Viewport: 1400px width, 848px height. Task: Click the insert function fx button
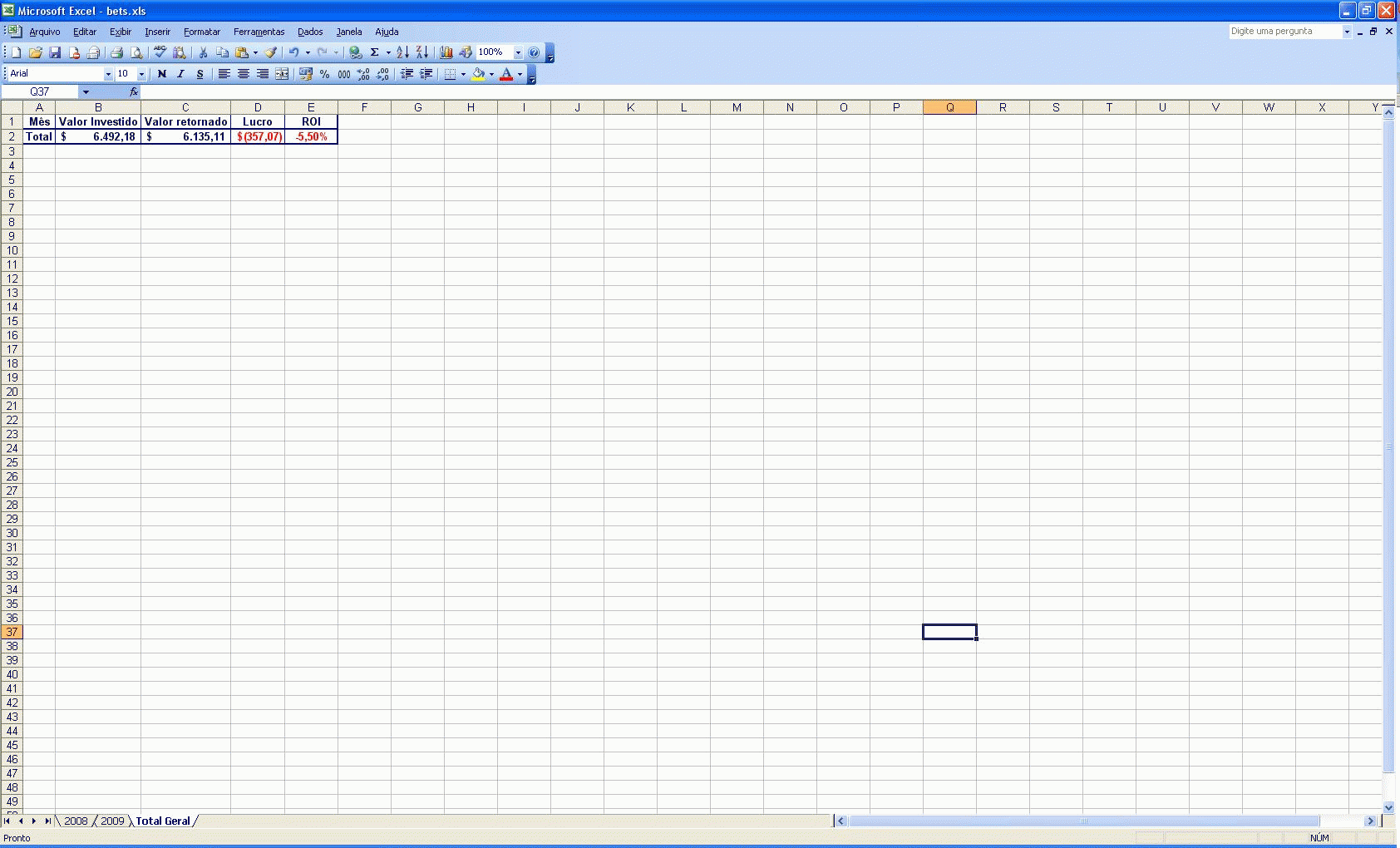[134, 91]
